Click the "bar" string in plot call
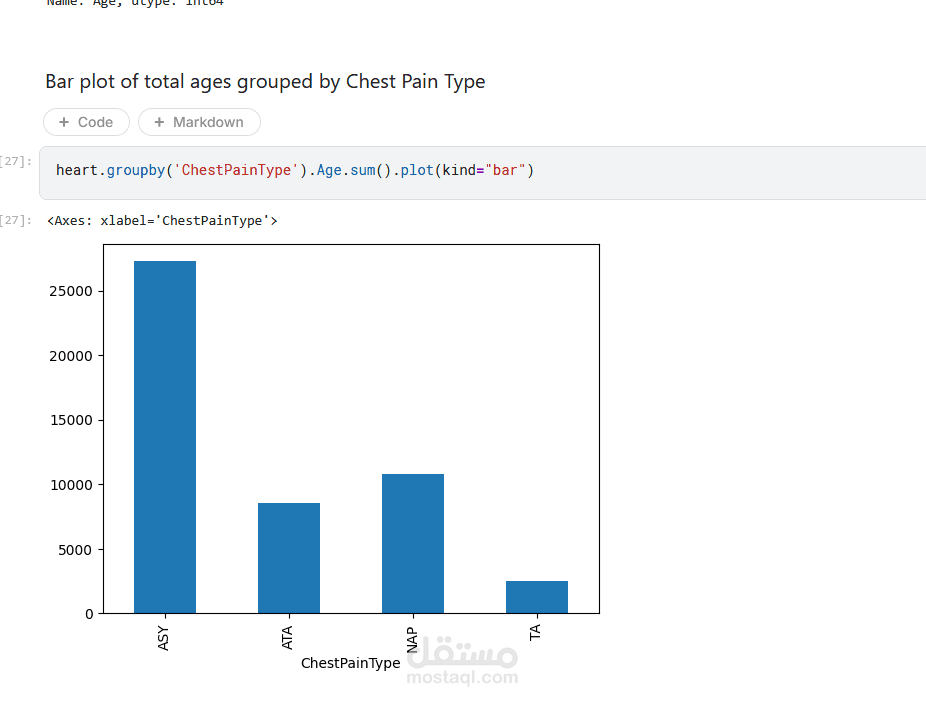926x701 pixels. pyautogui.click(x=506, y=171)
